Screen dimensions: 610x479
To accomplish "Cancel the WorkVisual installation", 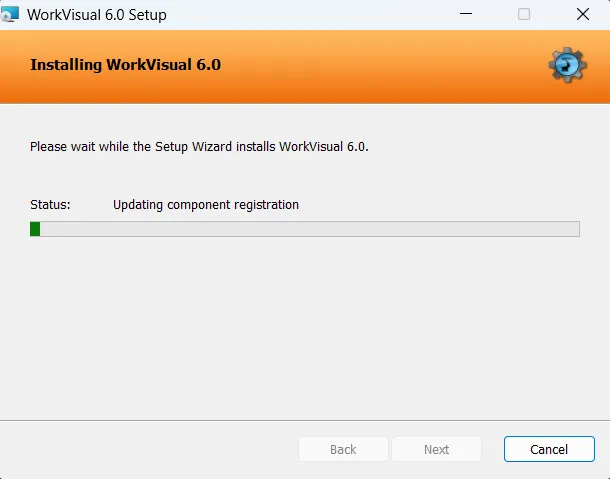I will [x=549, y=449].
